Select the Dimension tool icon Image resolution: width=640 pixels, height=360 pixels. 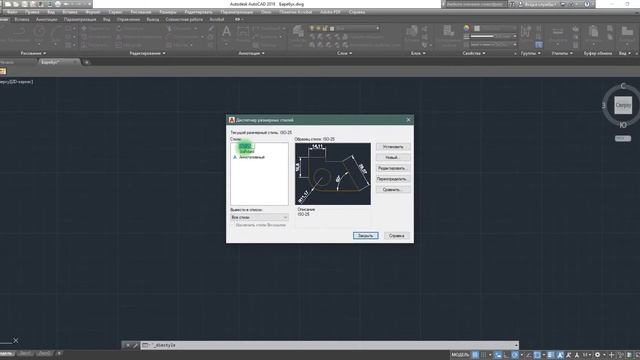[243, 32]
